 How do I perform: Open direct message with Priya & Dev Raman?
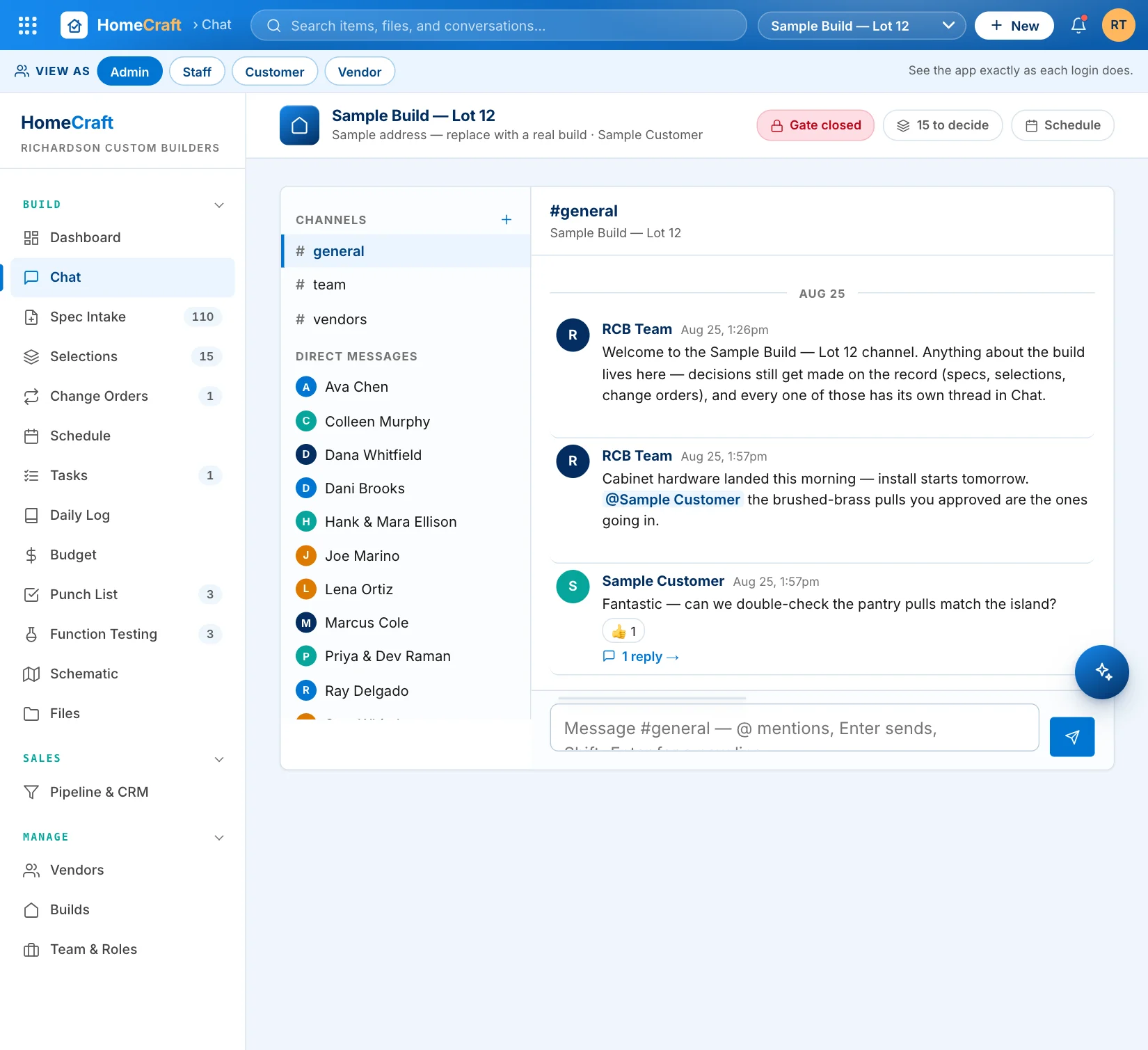point(406,656)
